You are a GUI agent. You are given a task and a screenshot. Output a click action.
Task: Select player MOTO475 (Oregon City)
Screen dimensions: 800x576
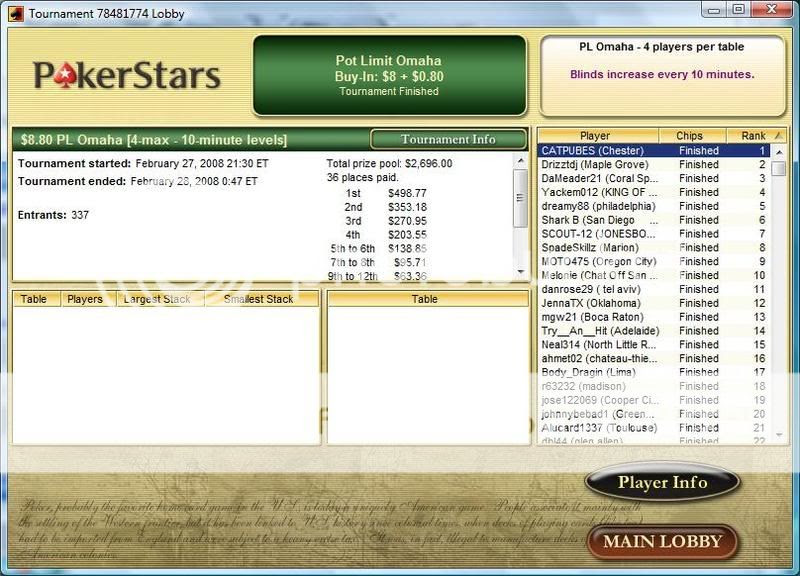click(653, 261)
